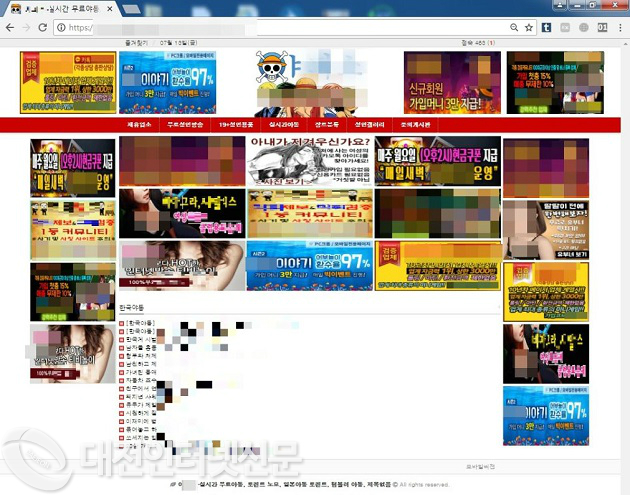Click the dark blue 't' extension icon
630x495 pixels.
tap(547, 27)
